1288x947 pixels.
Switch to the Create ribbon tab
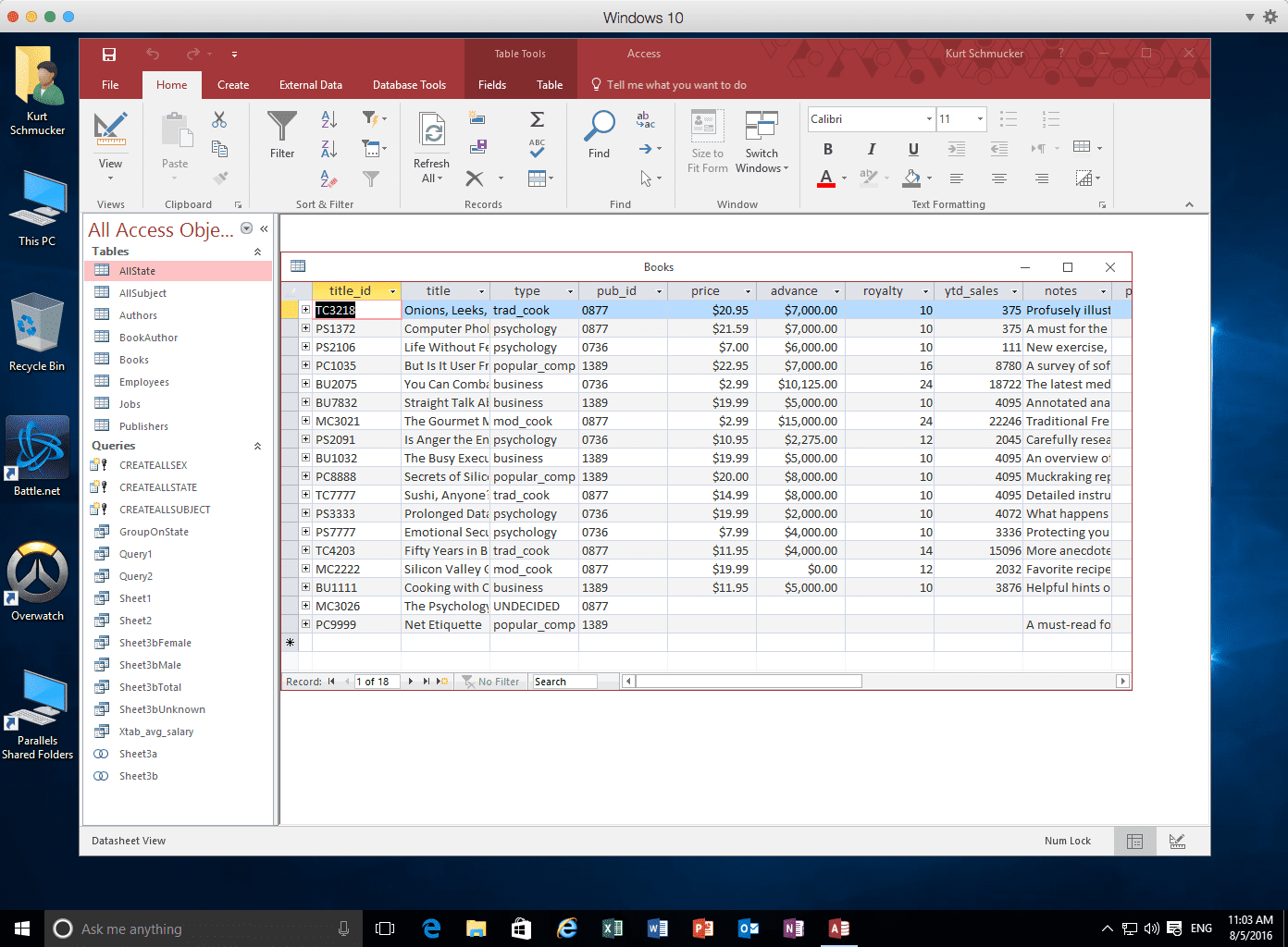click(x=232, y=84)
